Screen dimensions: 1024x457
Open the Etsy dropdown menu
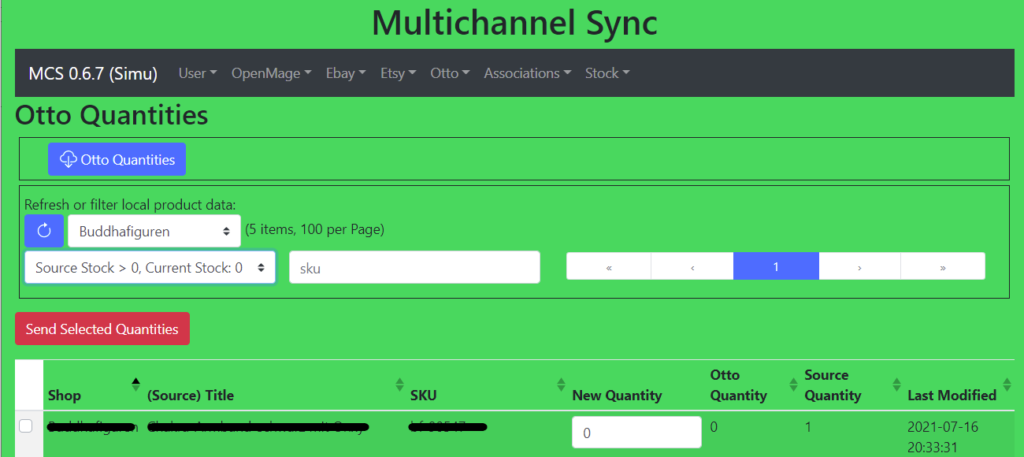point(398,73)
